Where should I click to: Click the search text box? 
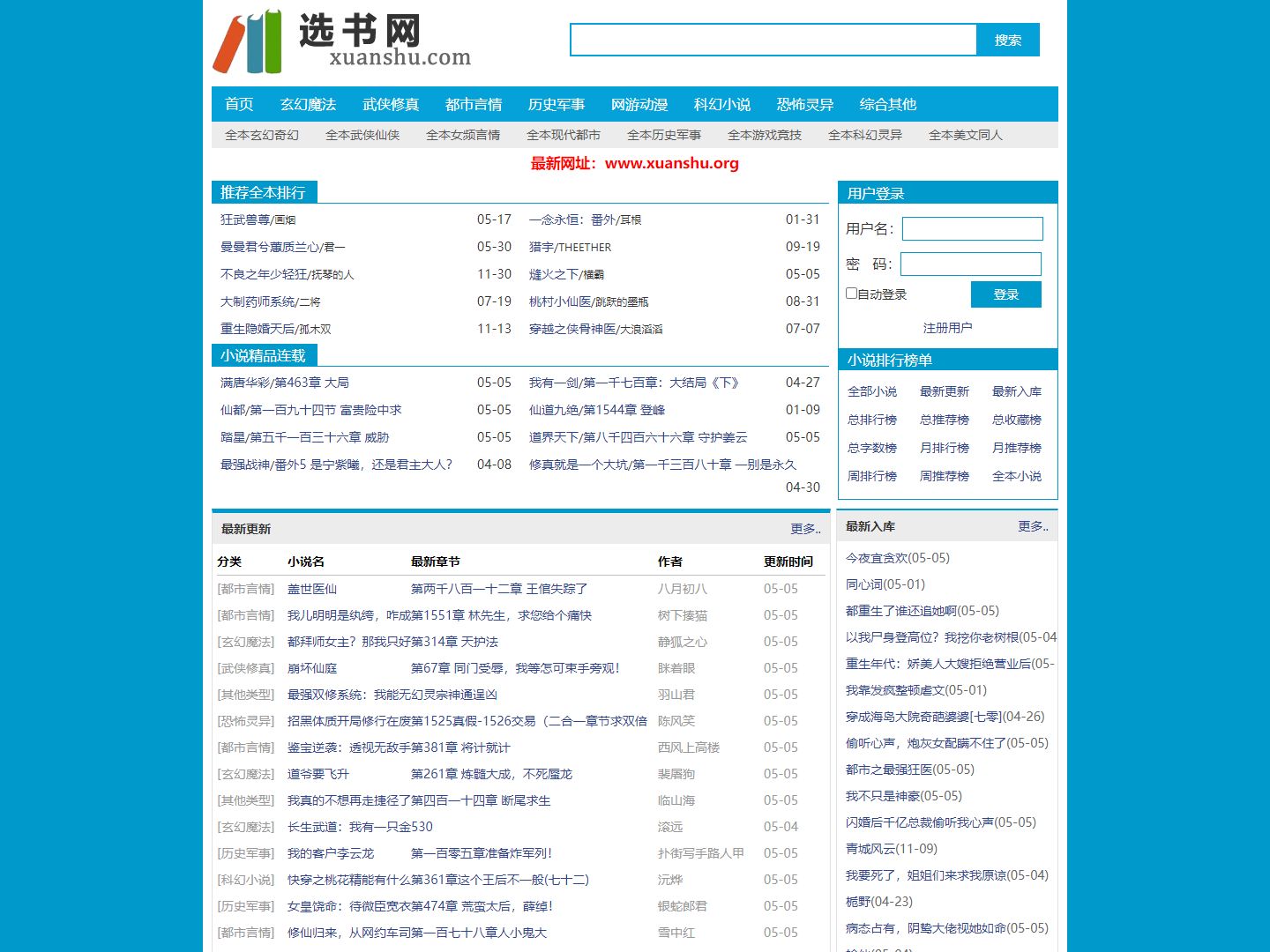[773, 40]
